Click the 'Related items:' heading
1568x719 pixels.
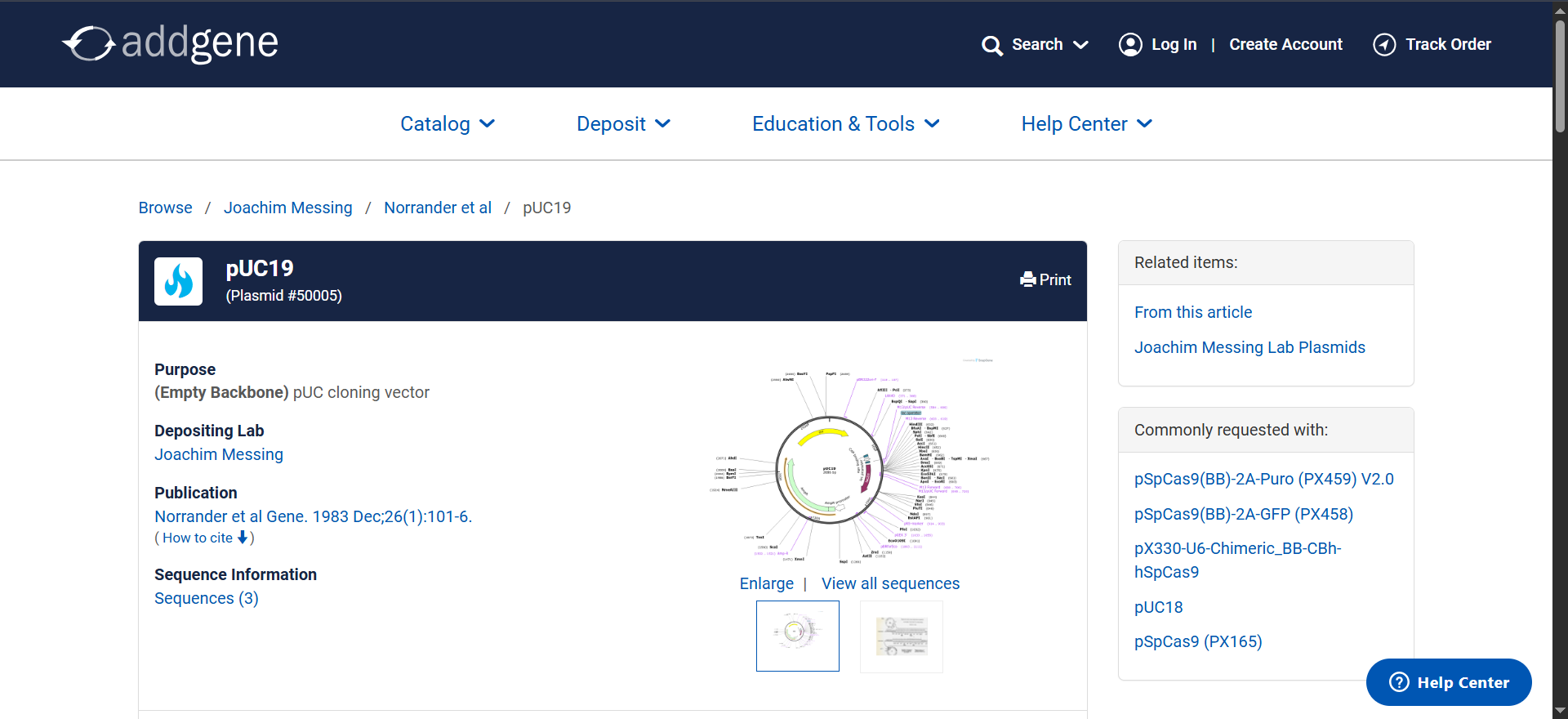[x=1186, y=262]
